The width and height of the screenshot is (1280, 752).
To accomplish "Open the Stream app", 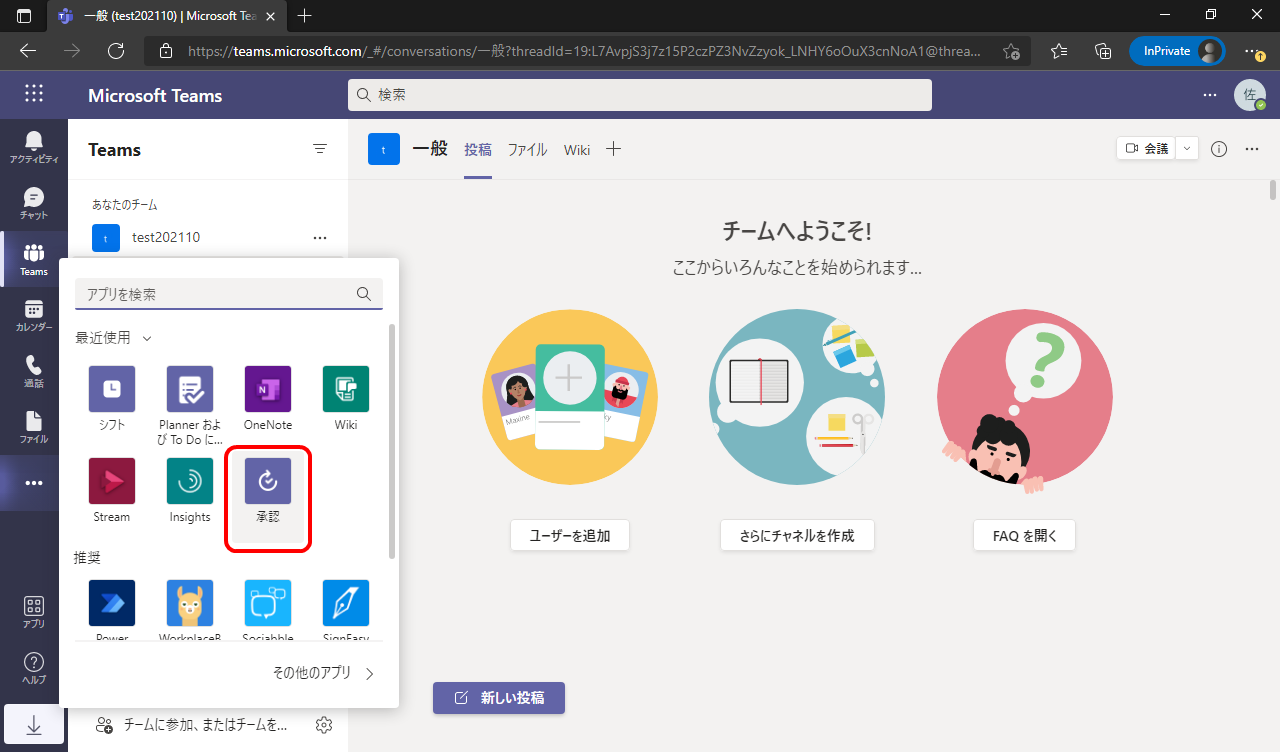I will coord(112,490).
